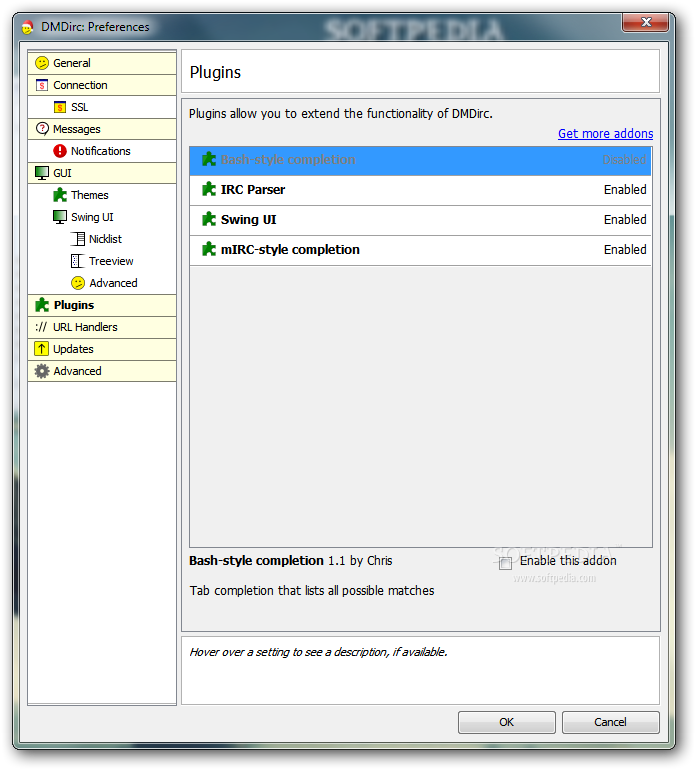Open the Updates category
This screenshot has width=696, height=770.
click(102, 349)
